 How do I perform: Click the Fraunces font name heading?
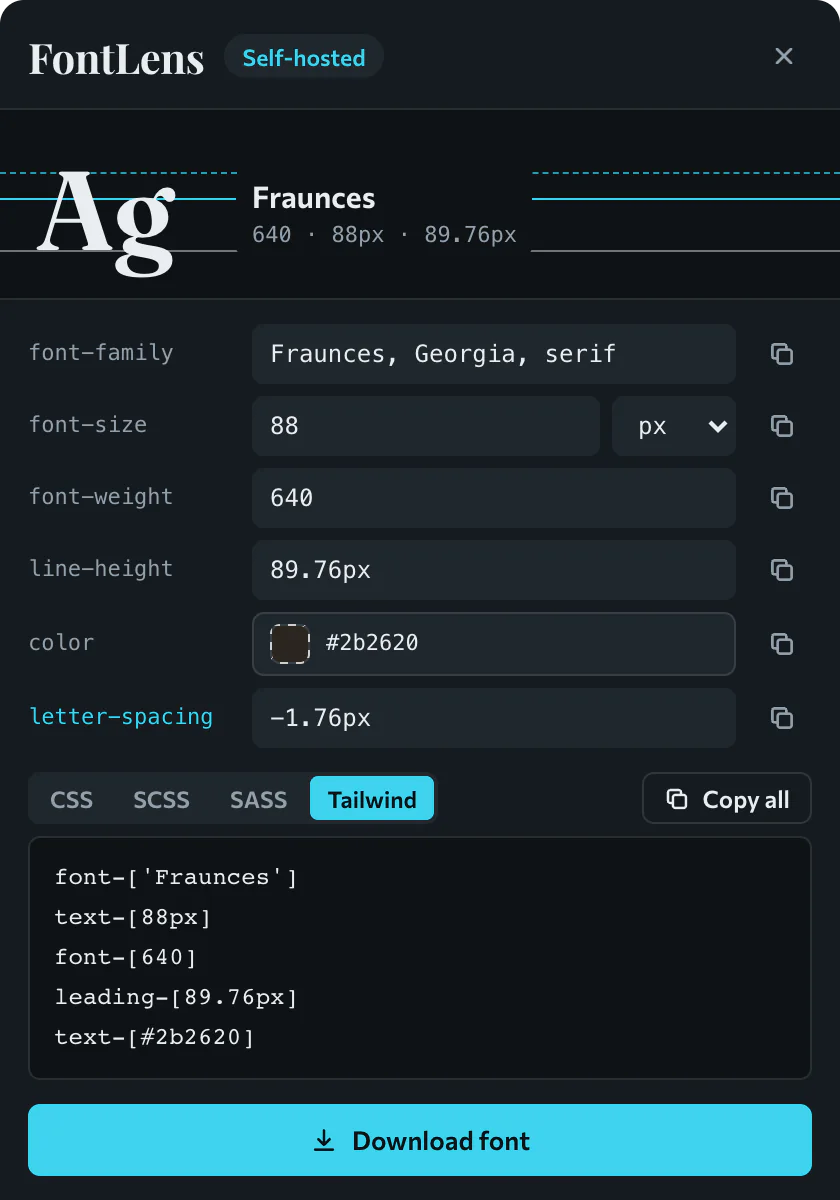(x=314, y=198)
